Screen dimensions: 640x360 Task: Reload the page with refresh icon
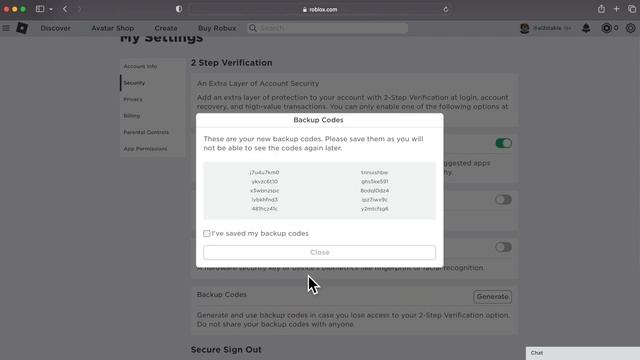[x=445, y=9]
